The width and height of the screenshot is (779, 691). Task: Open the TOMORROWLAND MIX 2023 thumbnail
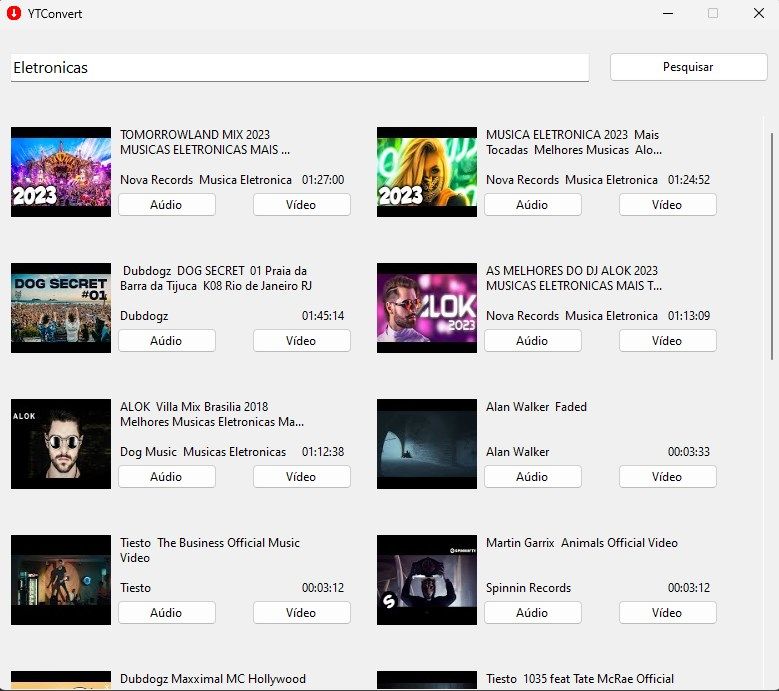[61, 172]
